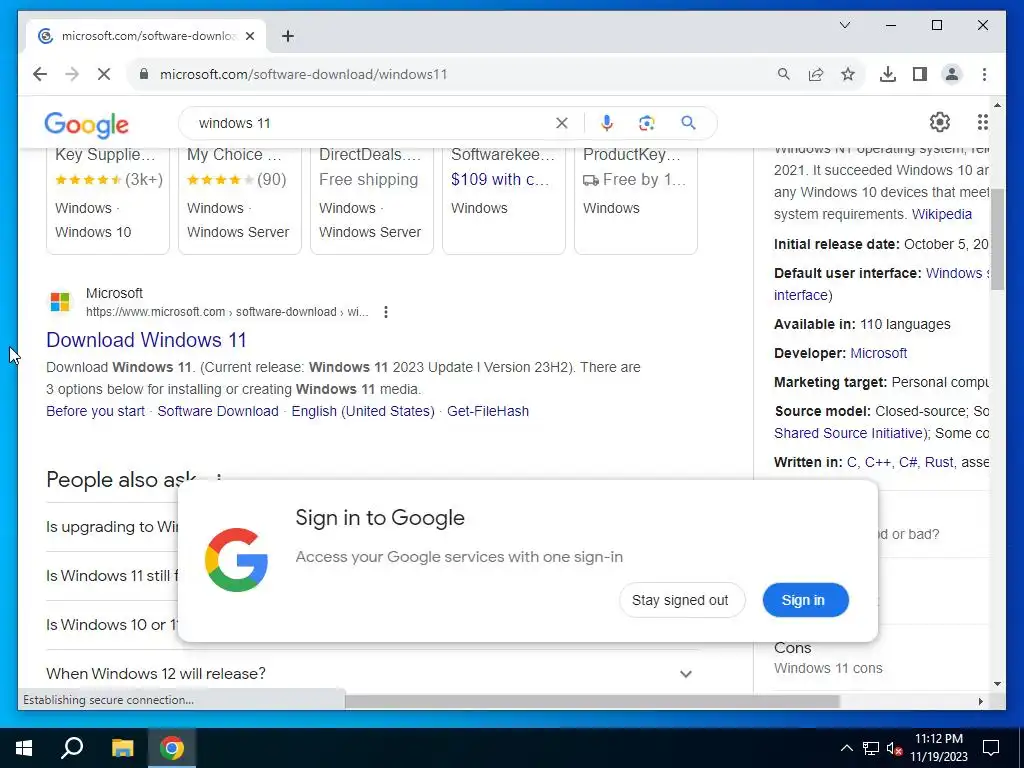Open the Before you start sitelink
Viewport: 1024px width, 768px height.
tap(95, 411)
